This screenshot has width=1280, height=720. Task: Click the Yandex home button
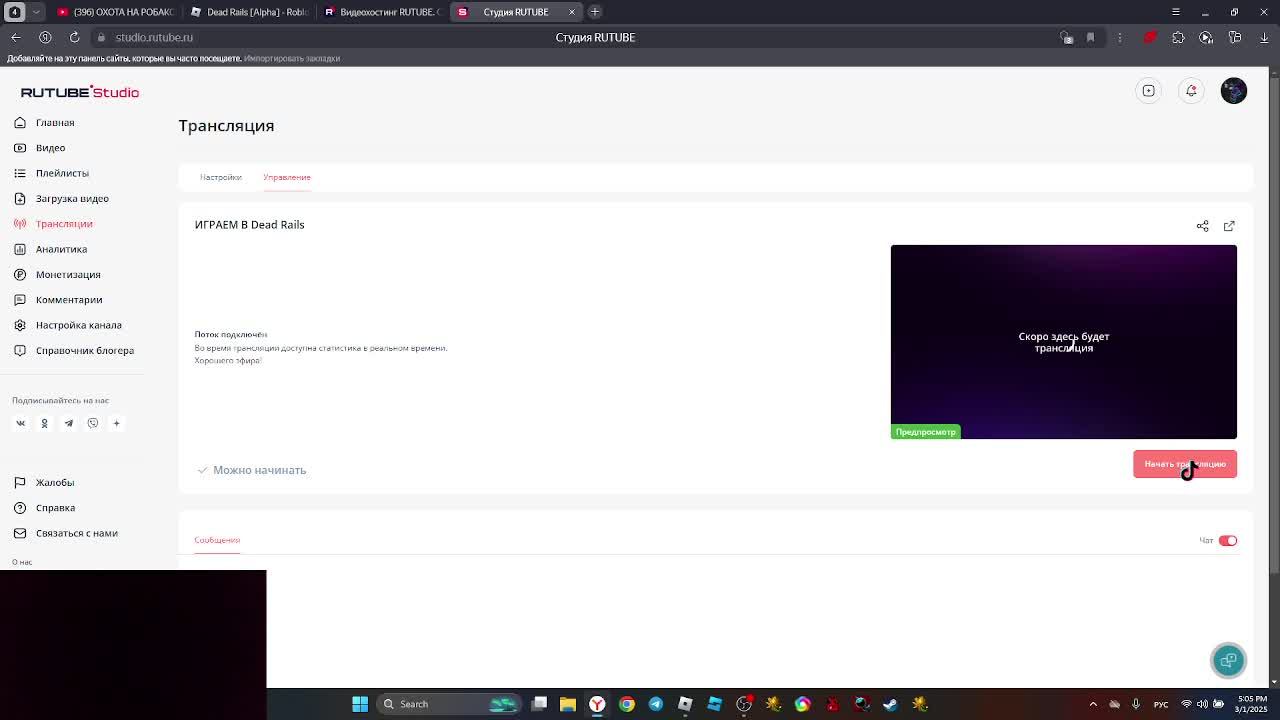click(45, 37)
